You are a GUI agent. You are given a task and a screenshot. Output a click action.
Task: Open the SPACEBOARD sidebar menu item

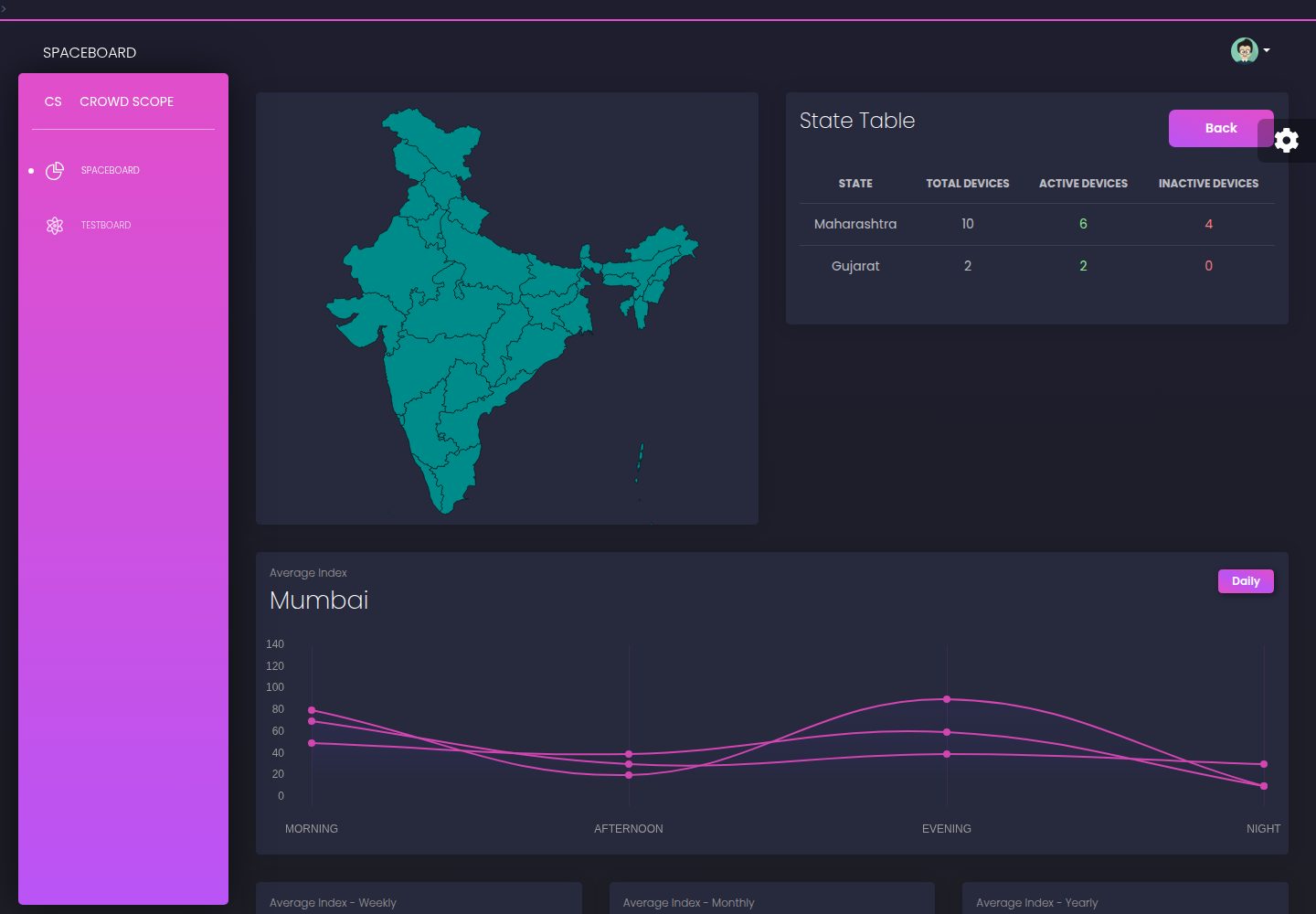pos(110,170)
